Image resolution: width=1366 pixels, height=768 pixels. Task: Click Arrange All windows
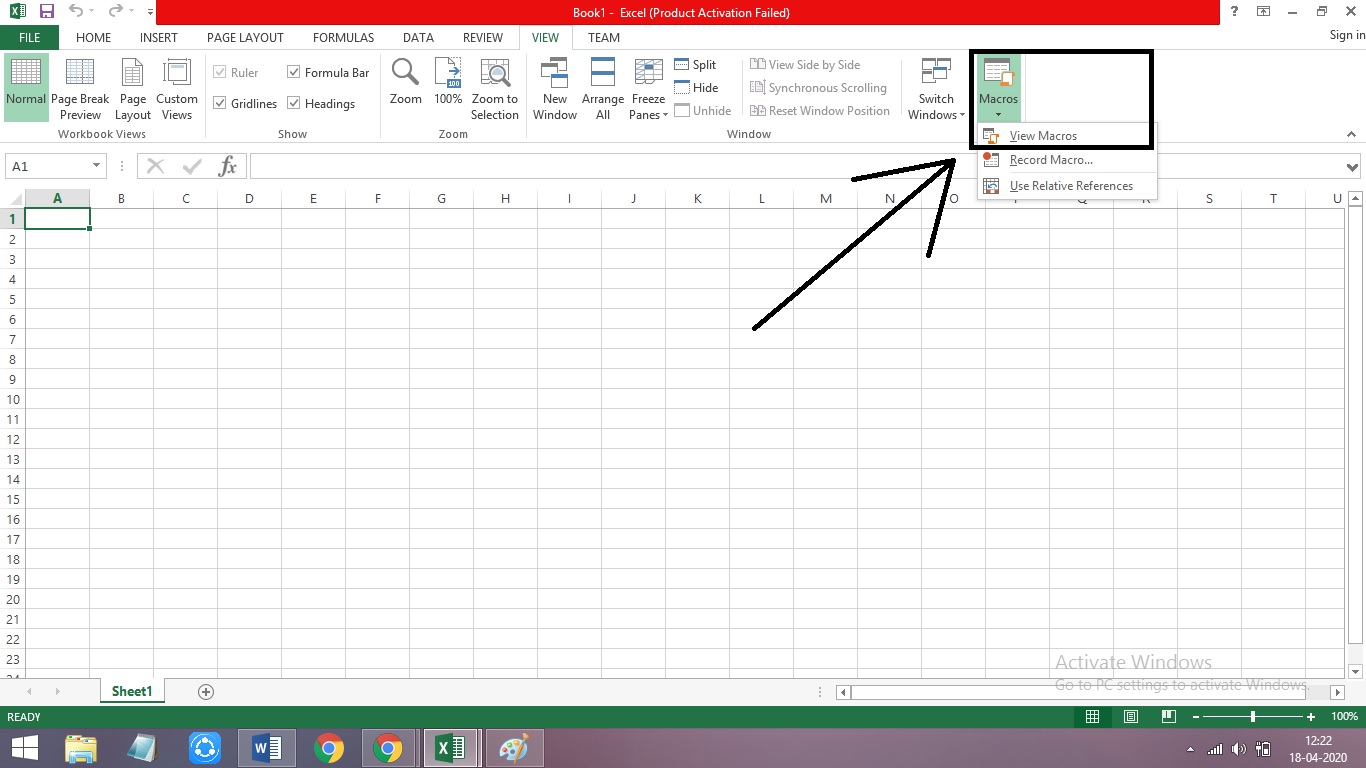603,88
